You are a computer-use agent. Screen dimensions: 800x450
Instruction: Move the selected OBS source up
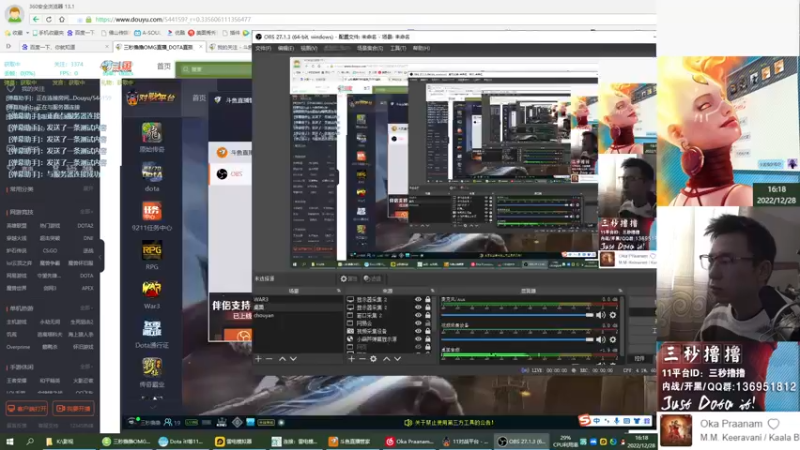(x=386, y=359)
